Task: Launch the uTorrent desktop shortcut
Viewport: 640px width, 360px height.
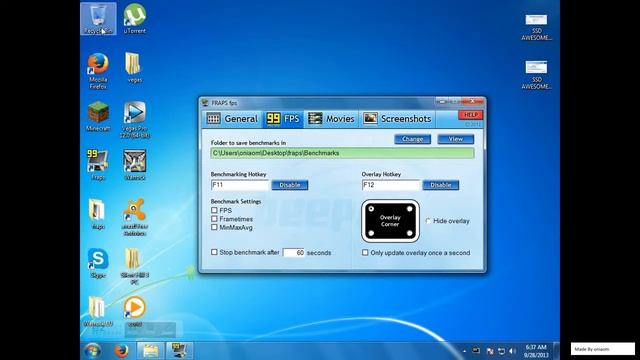Action: coord(135,18)
